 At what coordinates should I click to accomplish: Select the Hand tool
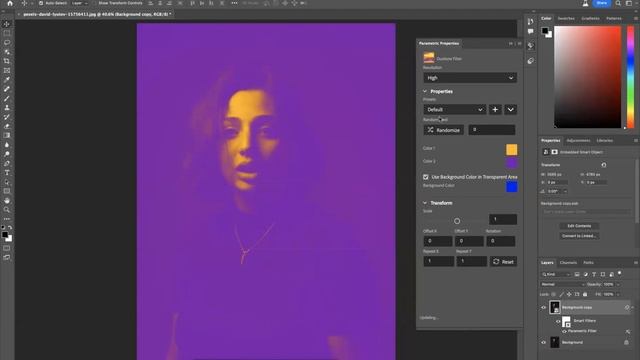click(x=7, y=200)
